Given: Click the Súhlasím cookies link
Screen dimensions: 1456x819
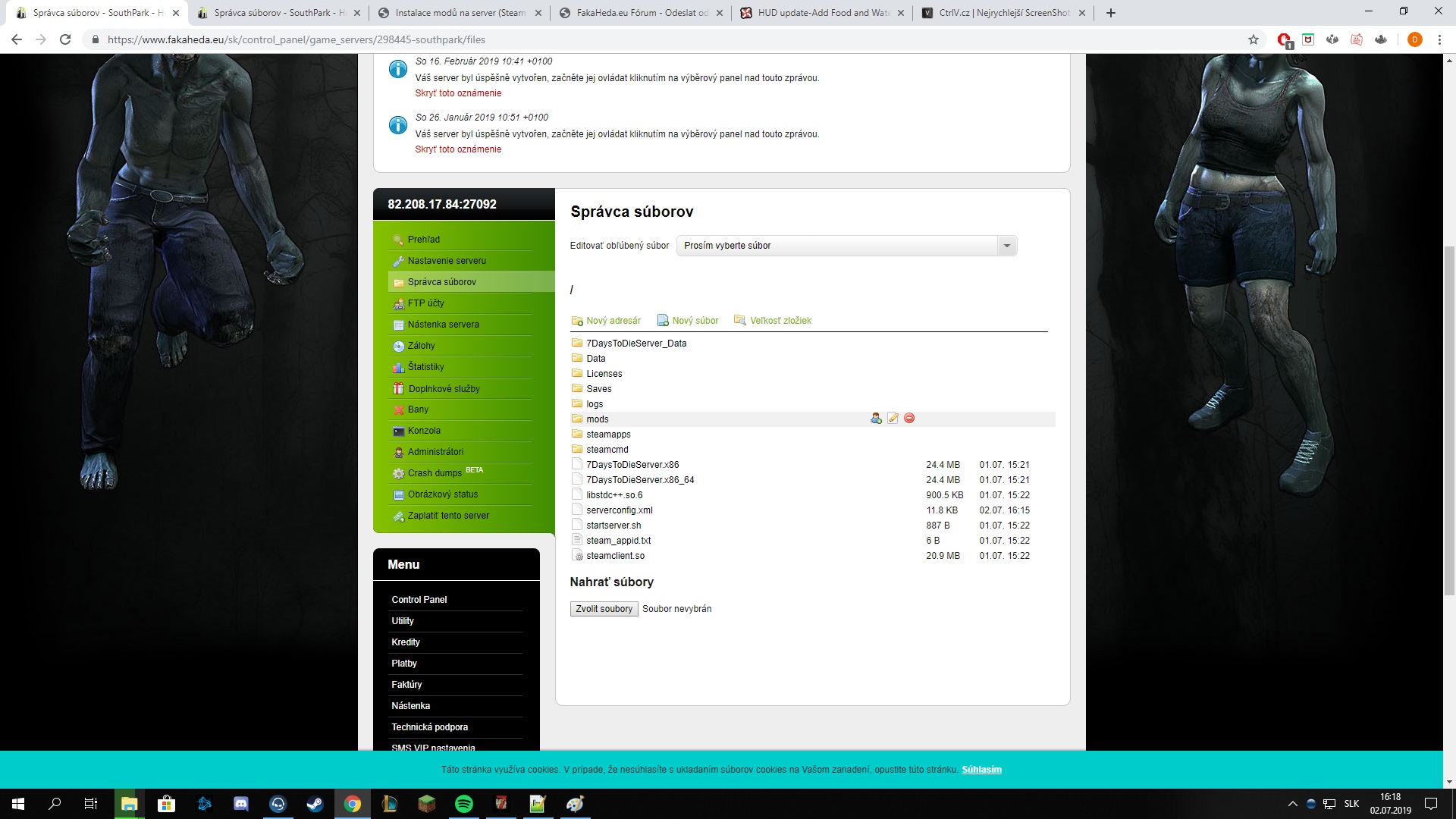Looking at the screenshot, I should coord(981,770).
